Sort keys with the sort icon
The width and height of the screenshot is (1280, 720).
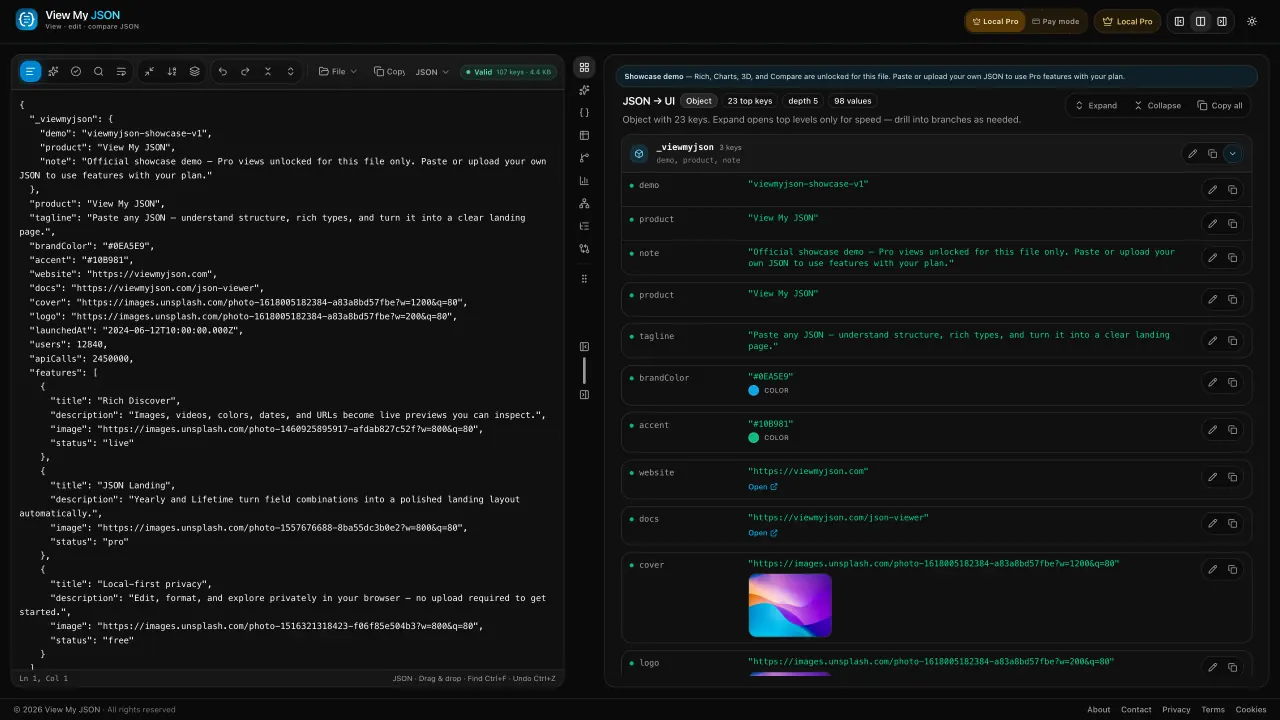point(172,71)
